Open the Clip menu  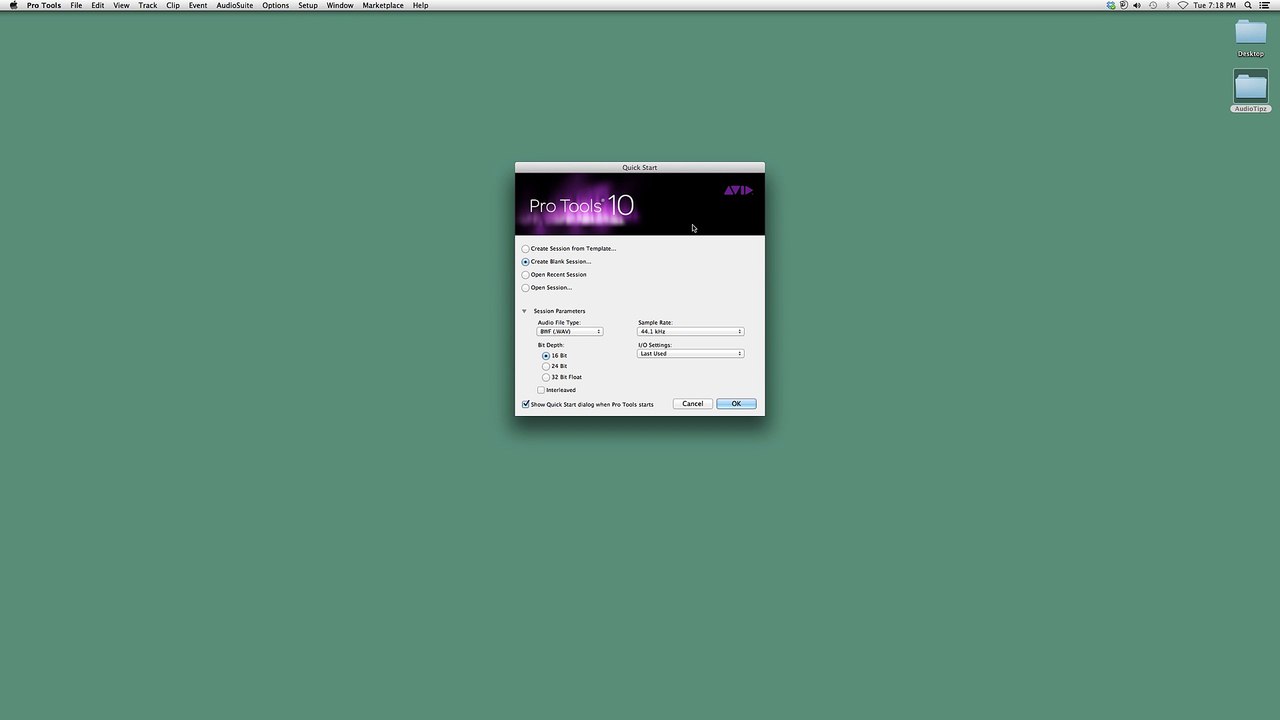pos(173,5)
